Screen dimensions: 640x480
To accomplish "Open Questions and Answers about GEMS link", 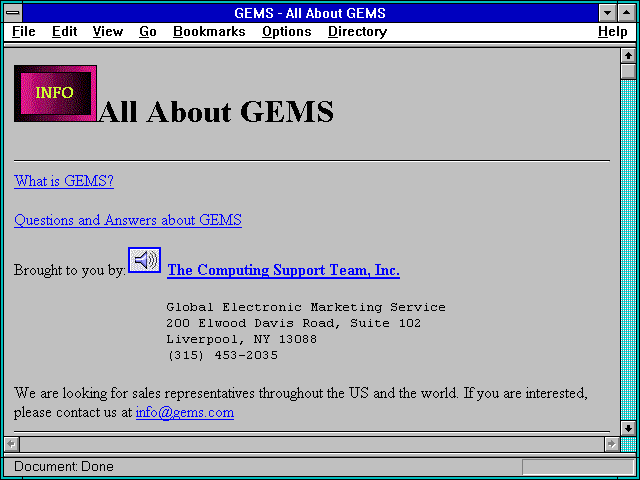I will [128, 220].
